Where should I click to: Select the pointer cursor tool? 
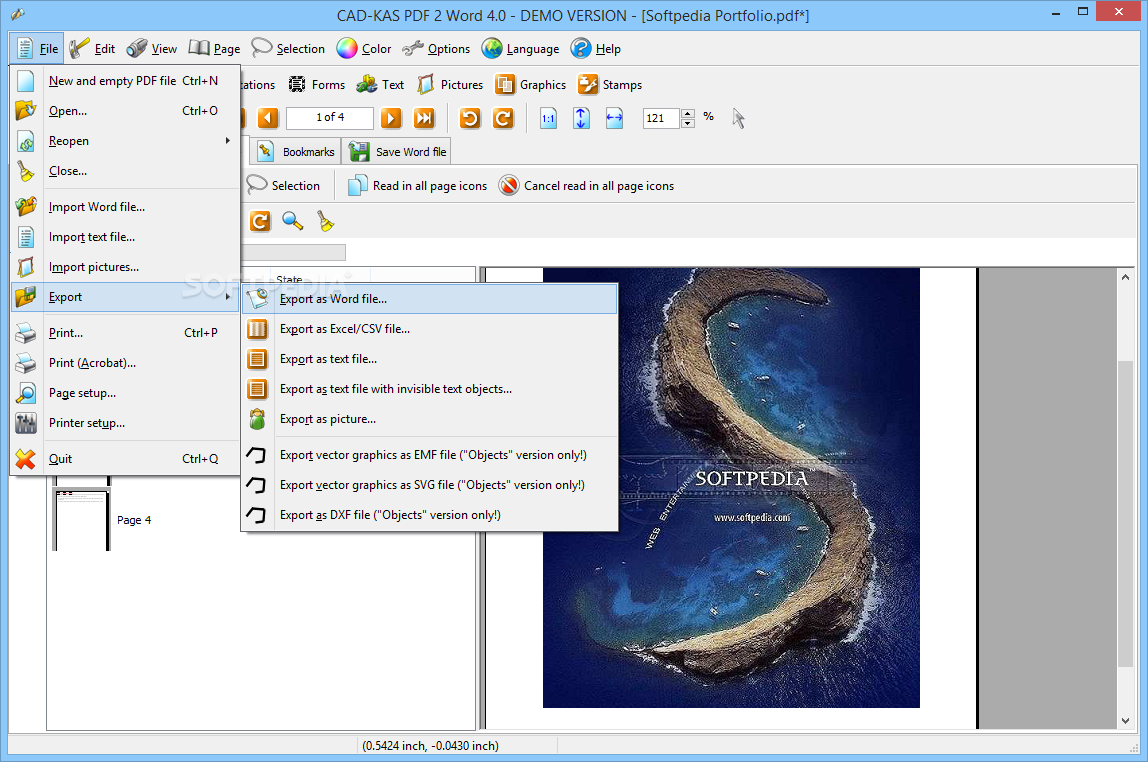click(738, 118)
